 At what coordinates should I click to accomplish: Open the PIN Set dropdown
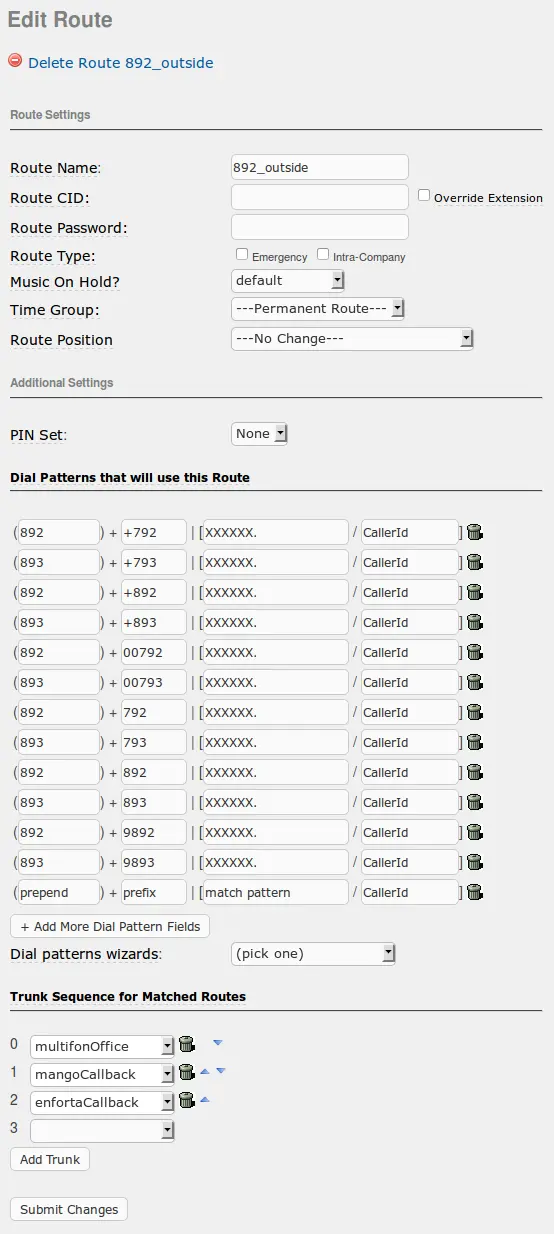259,434
